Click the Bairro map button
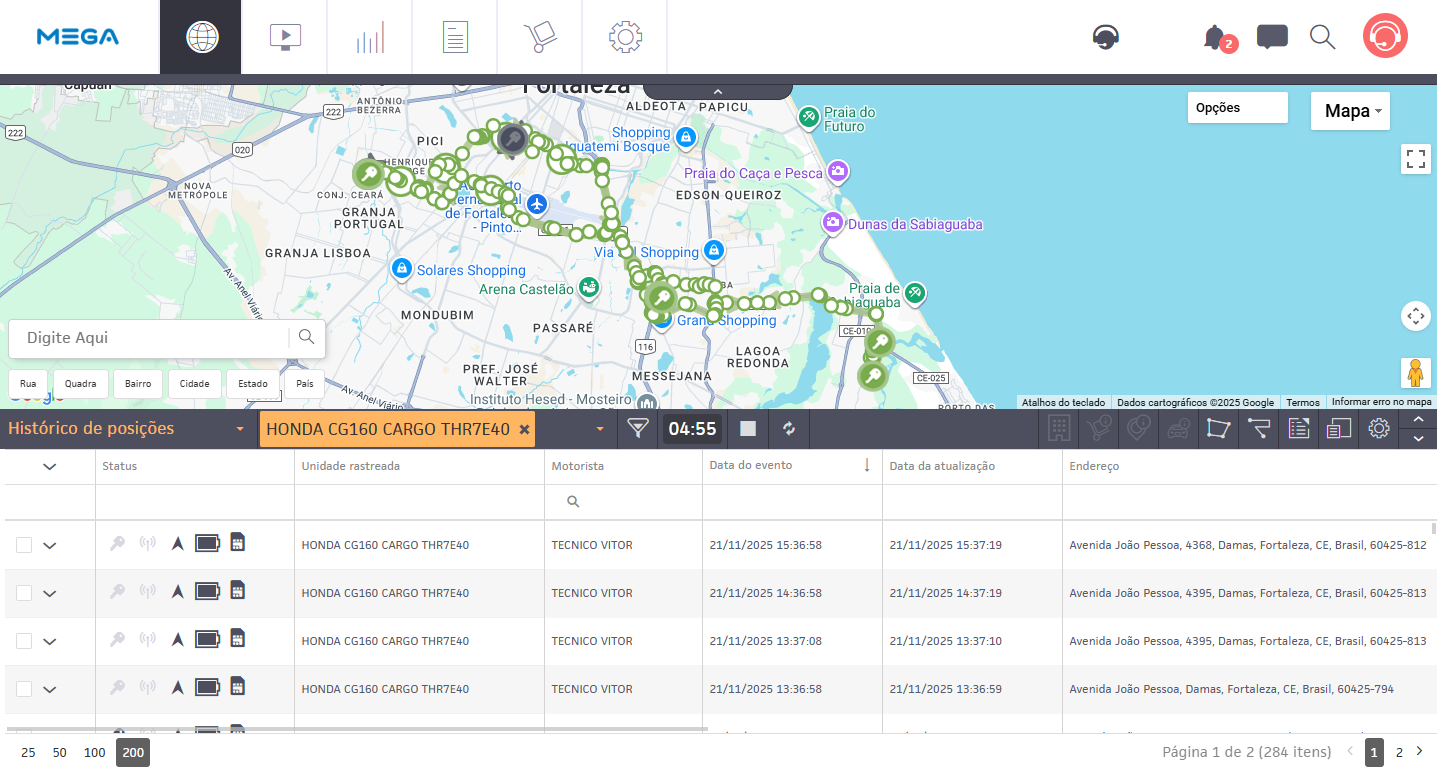Viewport: 1437px width, 771px height. (x=138, y=383)
